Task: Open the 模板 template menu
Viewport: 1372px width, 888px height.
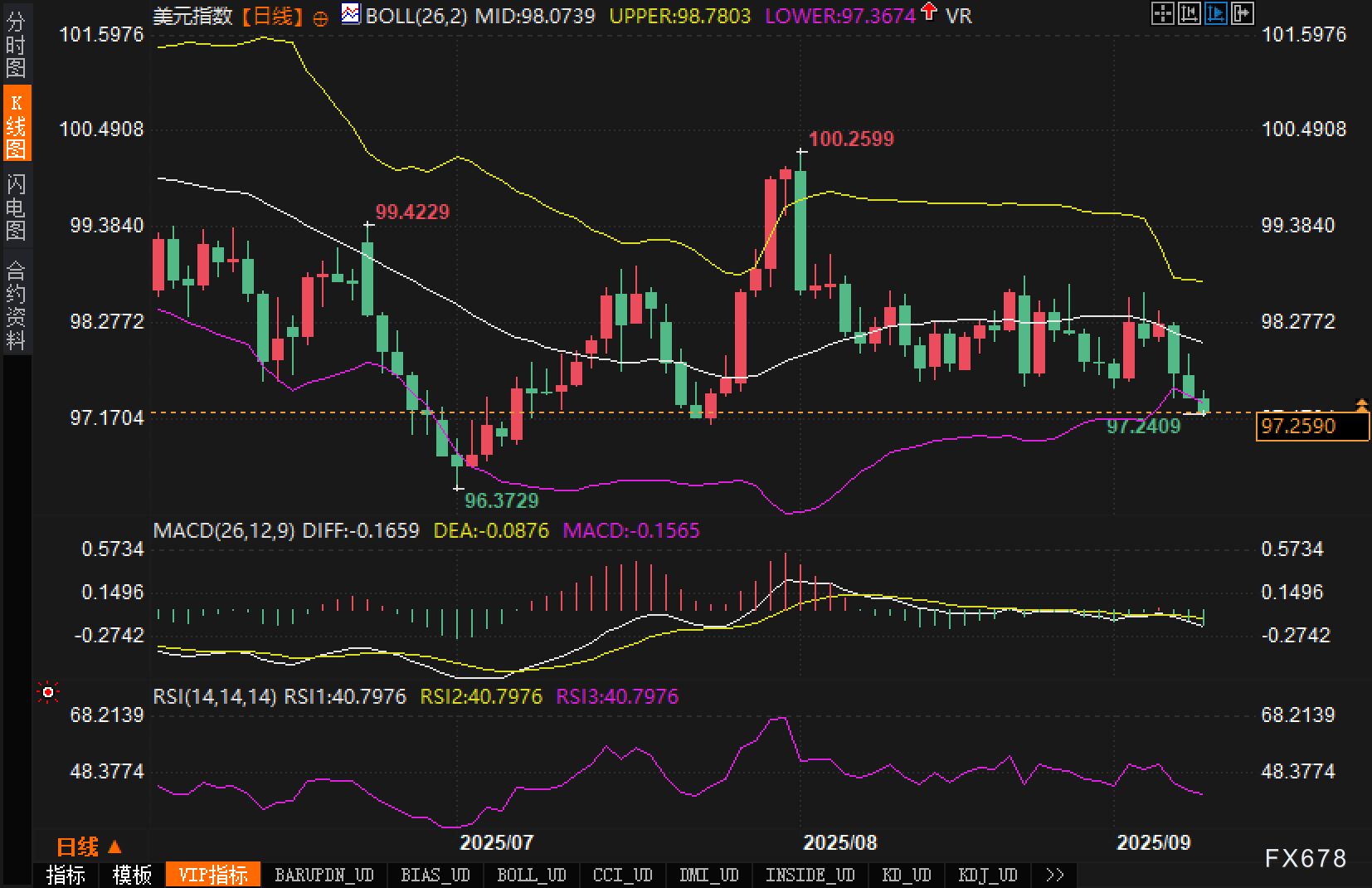Action: (x=133, y=875)
